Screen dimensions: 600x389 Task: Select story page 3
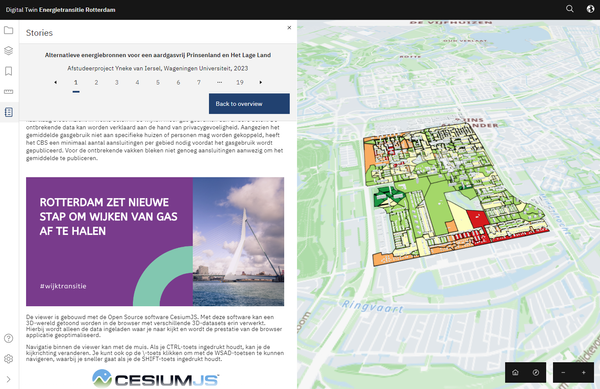[117, 82]
